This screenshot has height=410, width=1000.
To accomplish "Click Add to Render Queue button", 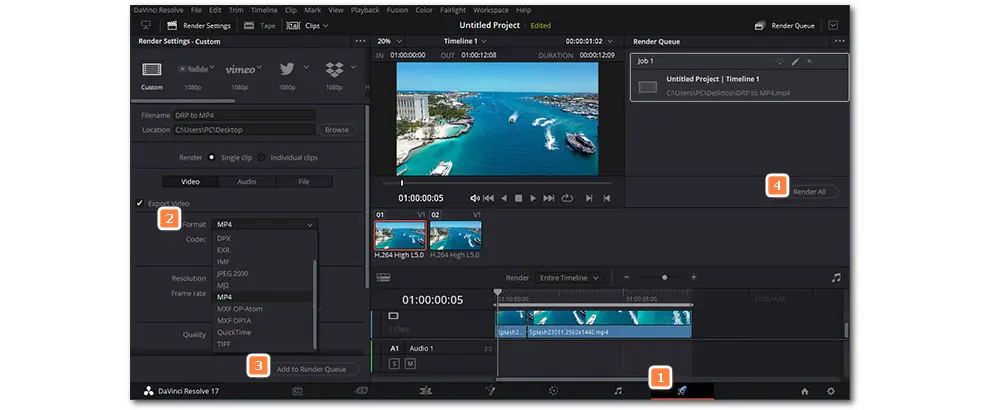I will [x=311, y=369].
